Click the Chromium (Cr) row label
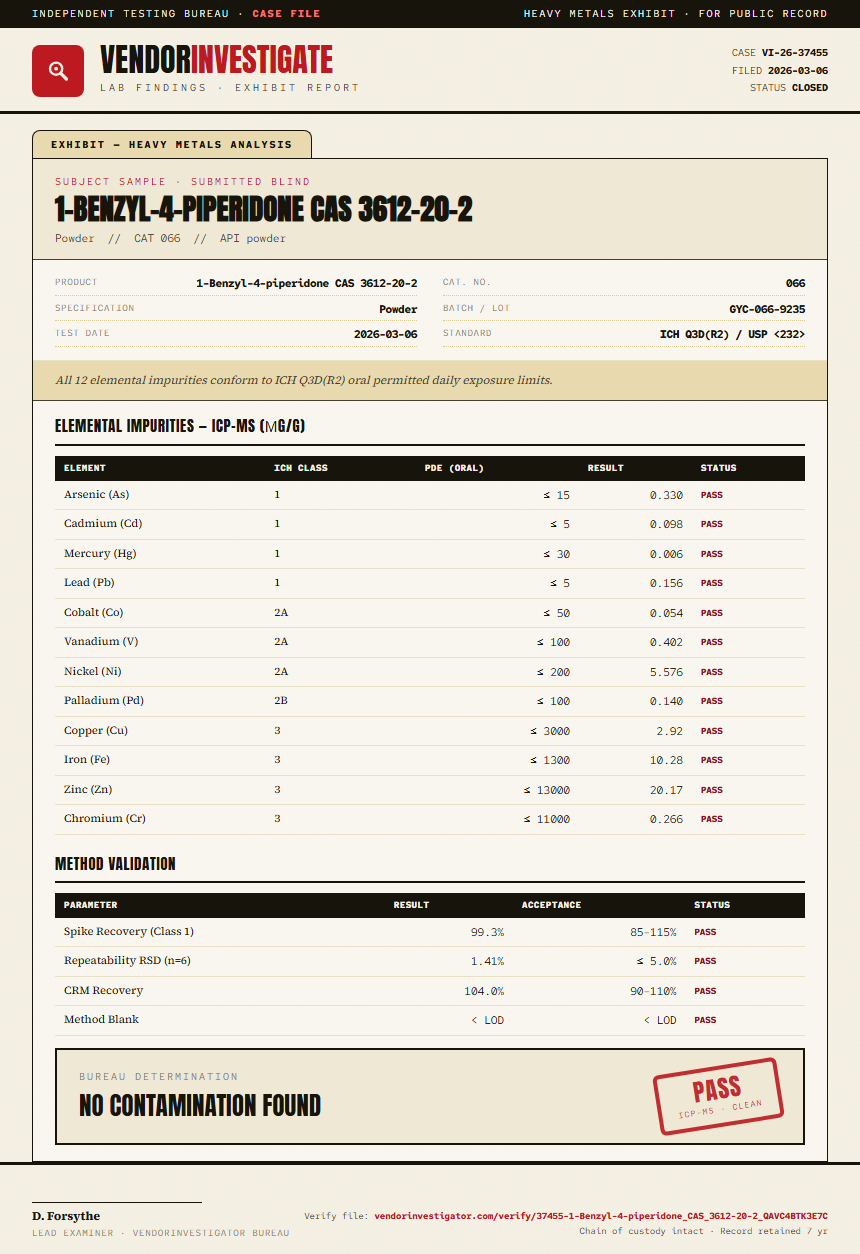This screenshot has width=860, height=1254. [x=105, y=819]
